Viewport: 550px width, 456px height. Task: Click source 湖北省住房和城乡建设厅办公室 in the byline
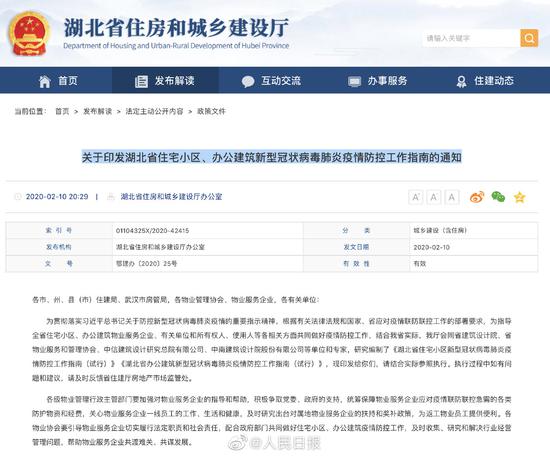point(171,196)
